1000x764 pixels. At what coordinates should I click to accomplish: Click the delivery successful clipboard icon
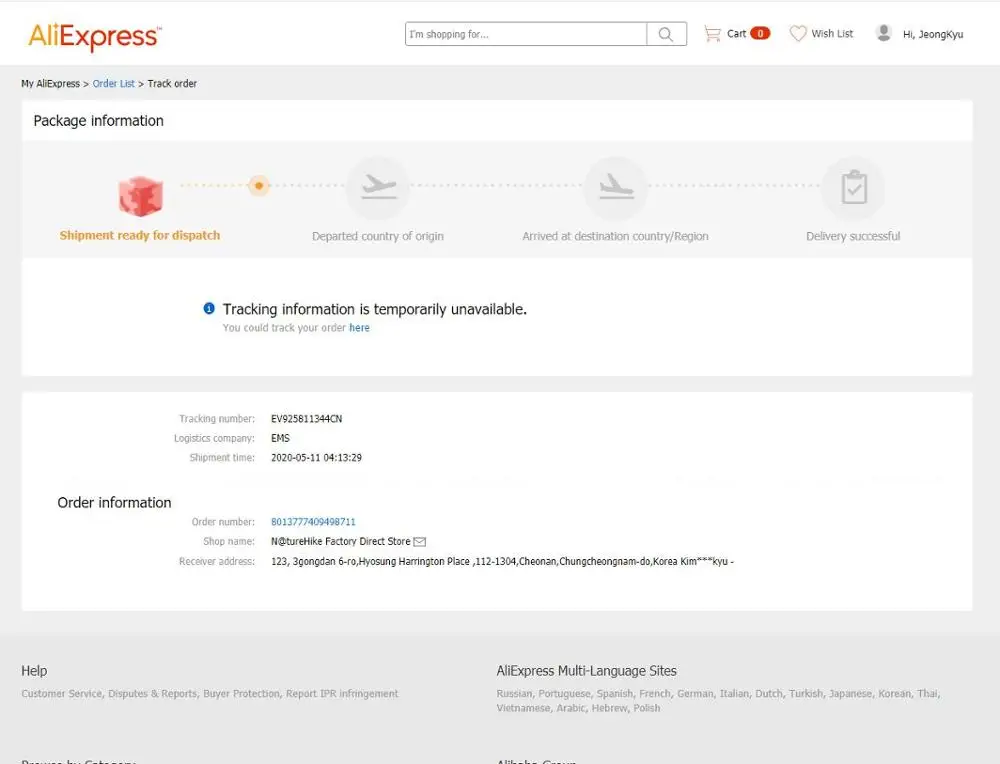pyautogui.click(x=853, y=187)
